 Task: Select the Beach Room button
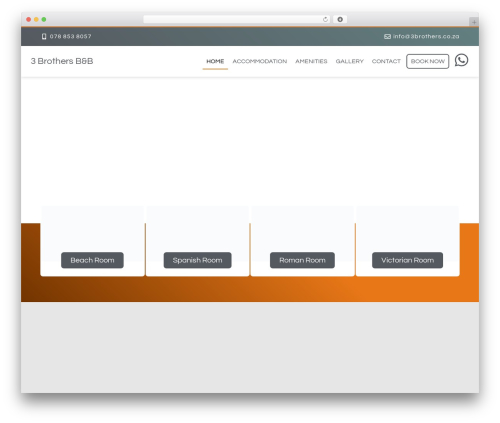click(92, 260)
